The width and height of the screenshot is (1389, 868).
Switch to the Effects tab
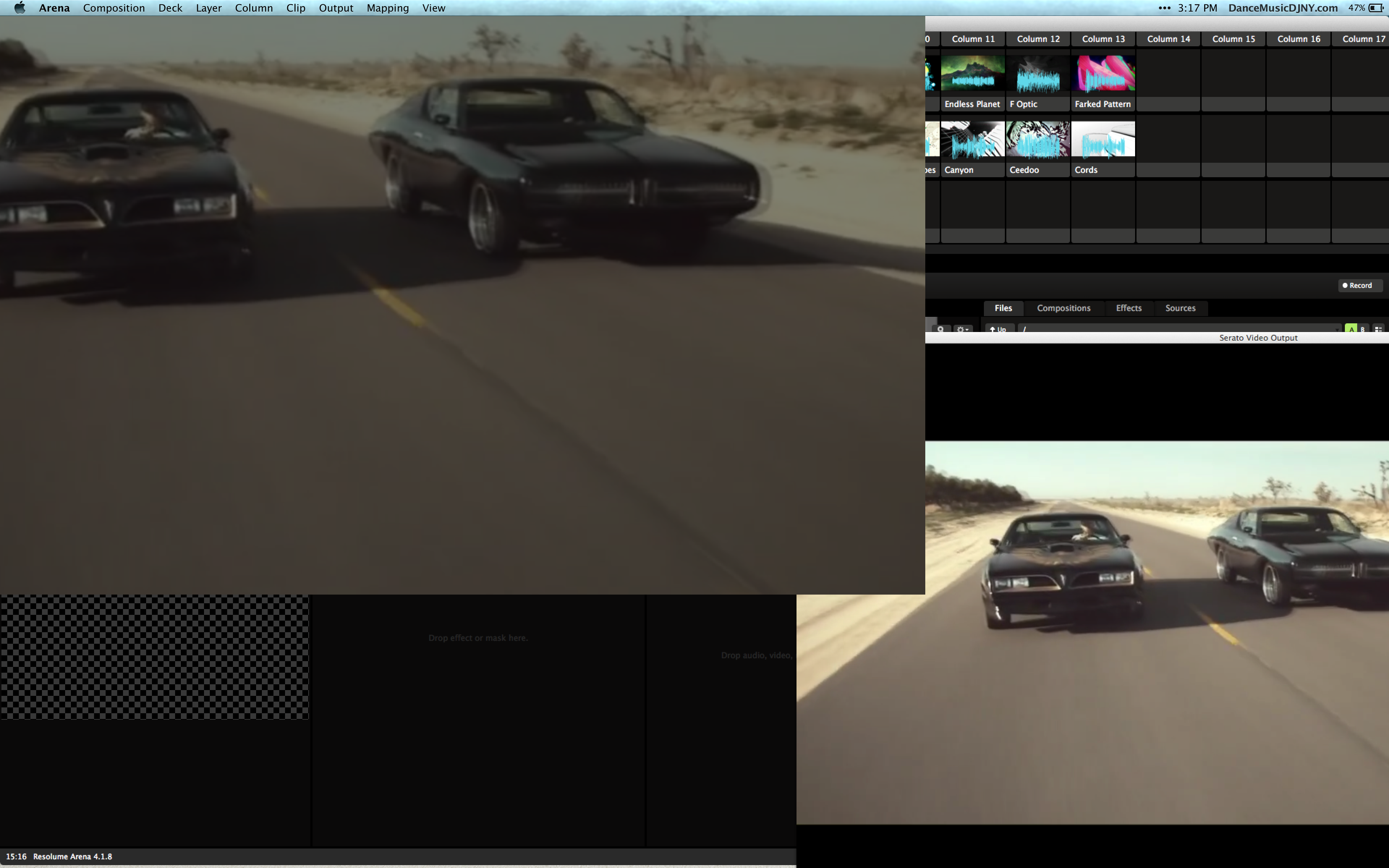point(1128,308)
